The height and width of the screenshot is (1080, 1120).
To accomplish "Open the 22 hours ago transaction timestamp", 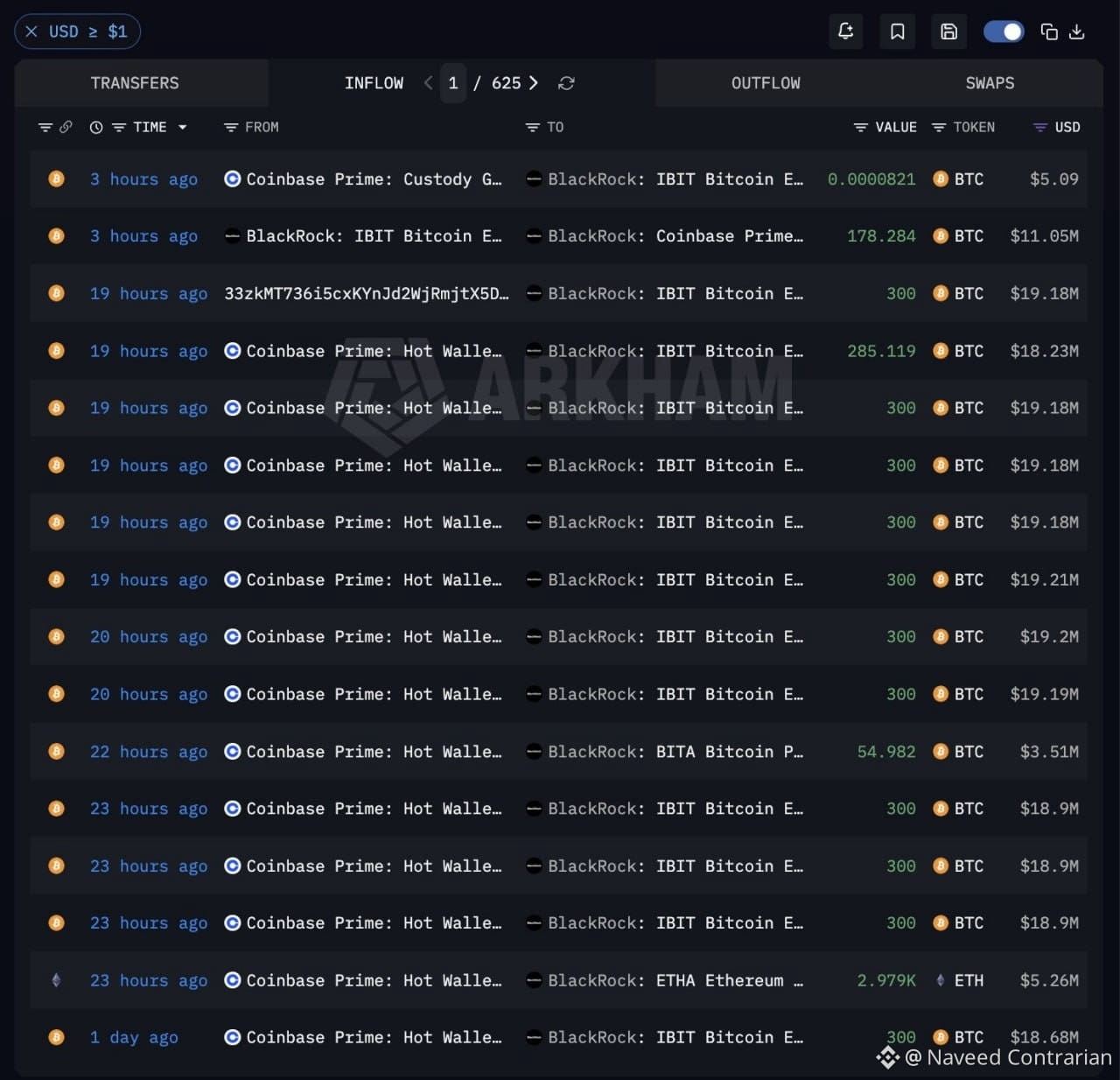I will (149, 751).
